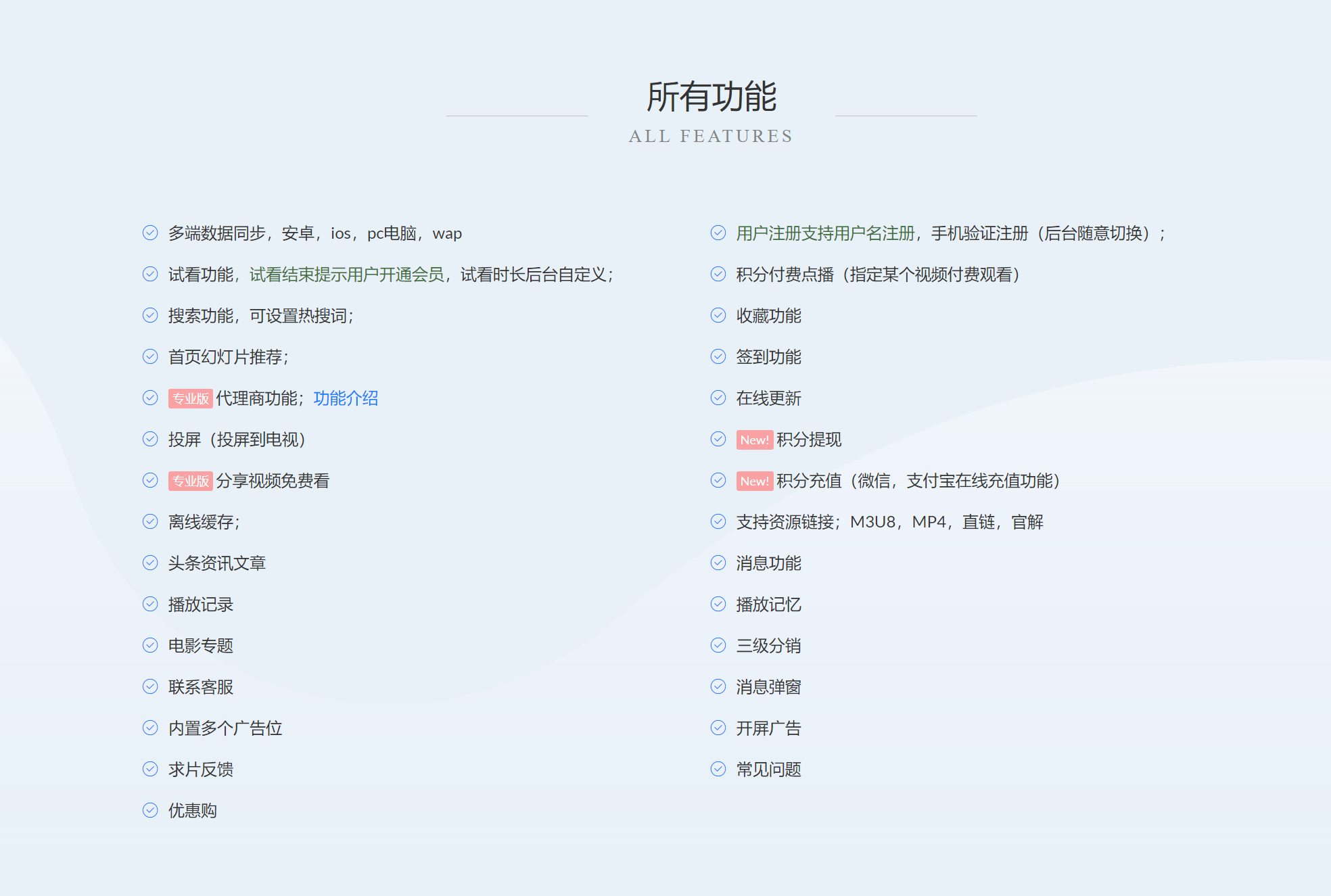1331x896 pixels.
Task: Click check icon beside 离线缓存
Action: click(x=150, y=522)
